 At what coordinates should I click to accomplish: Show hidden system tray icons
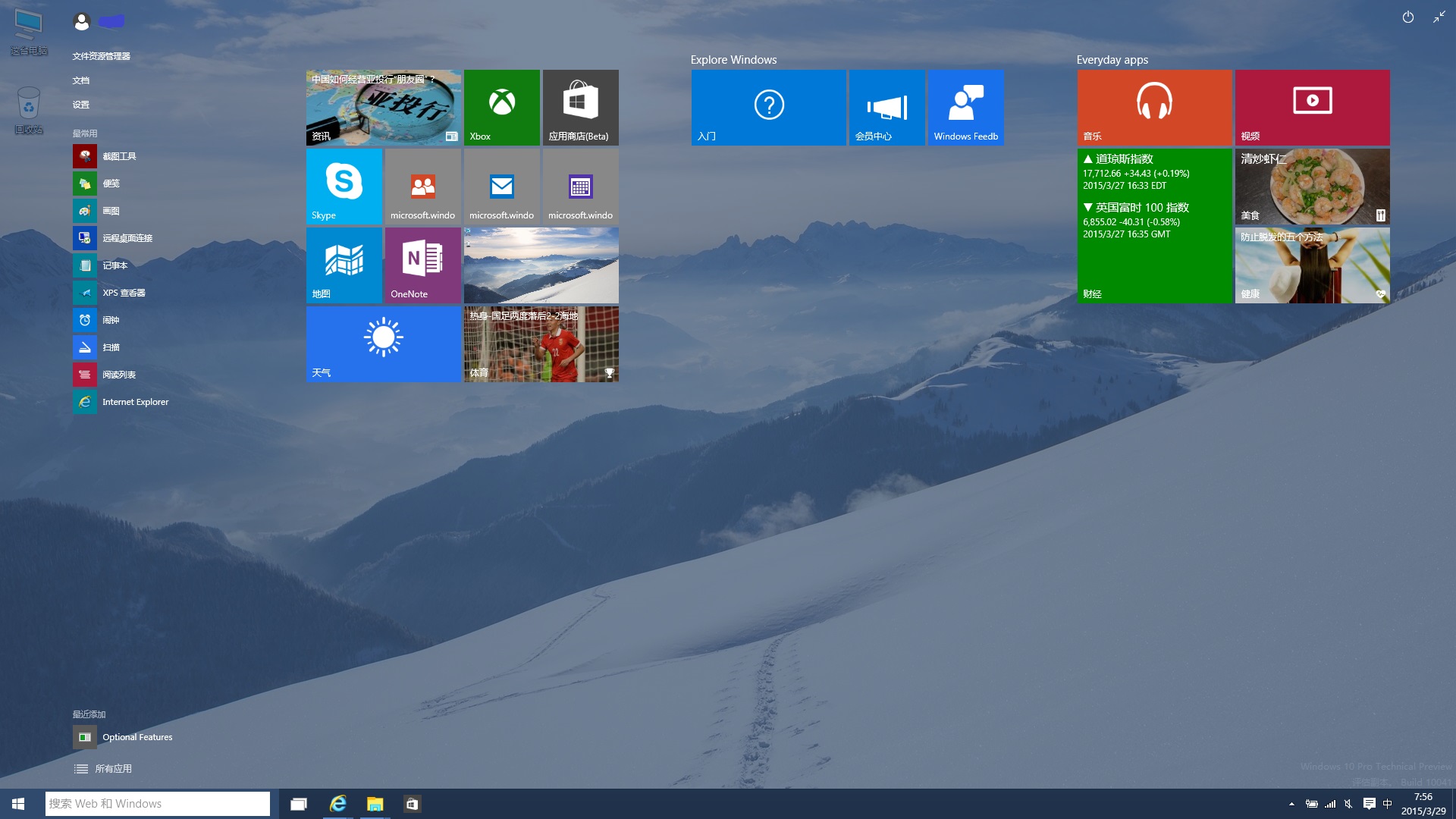pyautogui.click(x=1291, y=804)
